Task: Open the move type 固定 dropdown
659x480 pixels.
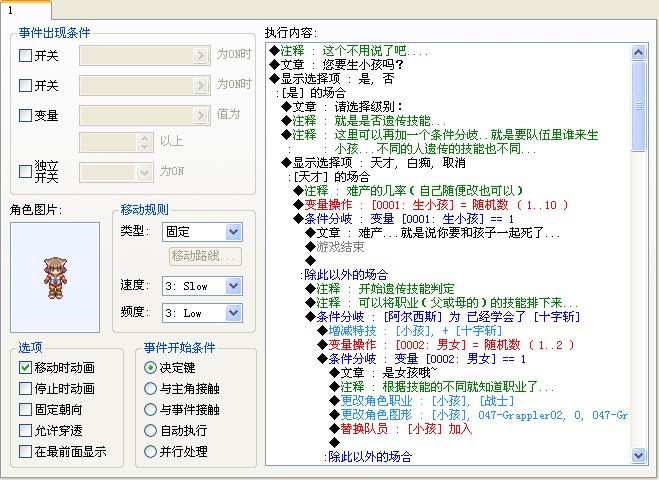Action: 233,232
